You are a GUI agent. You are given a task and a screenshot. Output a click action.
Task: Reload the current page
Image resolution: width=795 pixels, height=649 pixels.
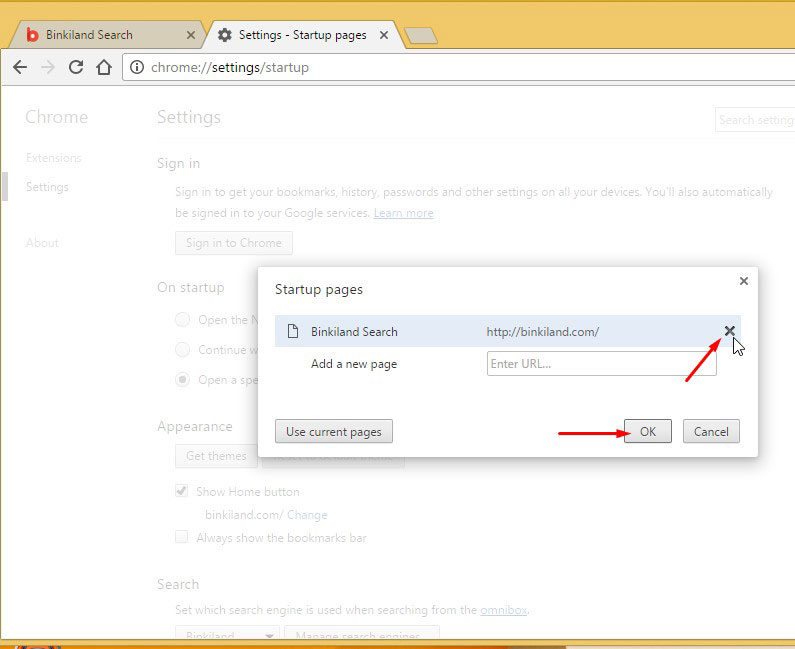[76, 67]
